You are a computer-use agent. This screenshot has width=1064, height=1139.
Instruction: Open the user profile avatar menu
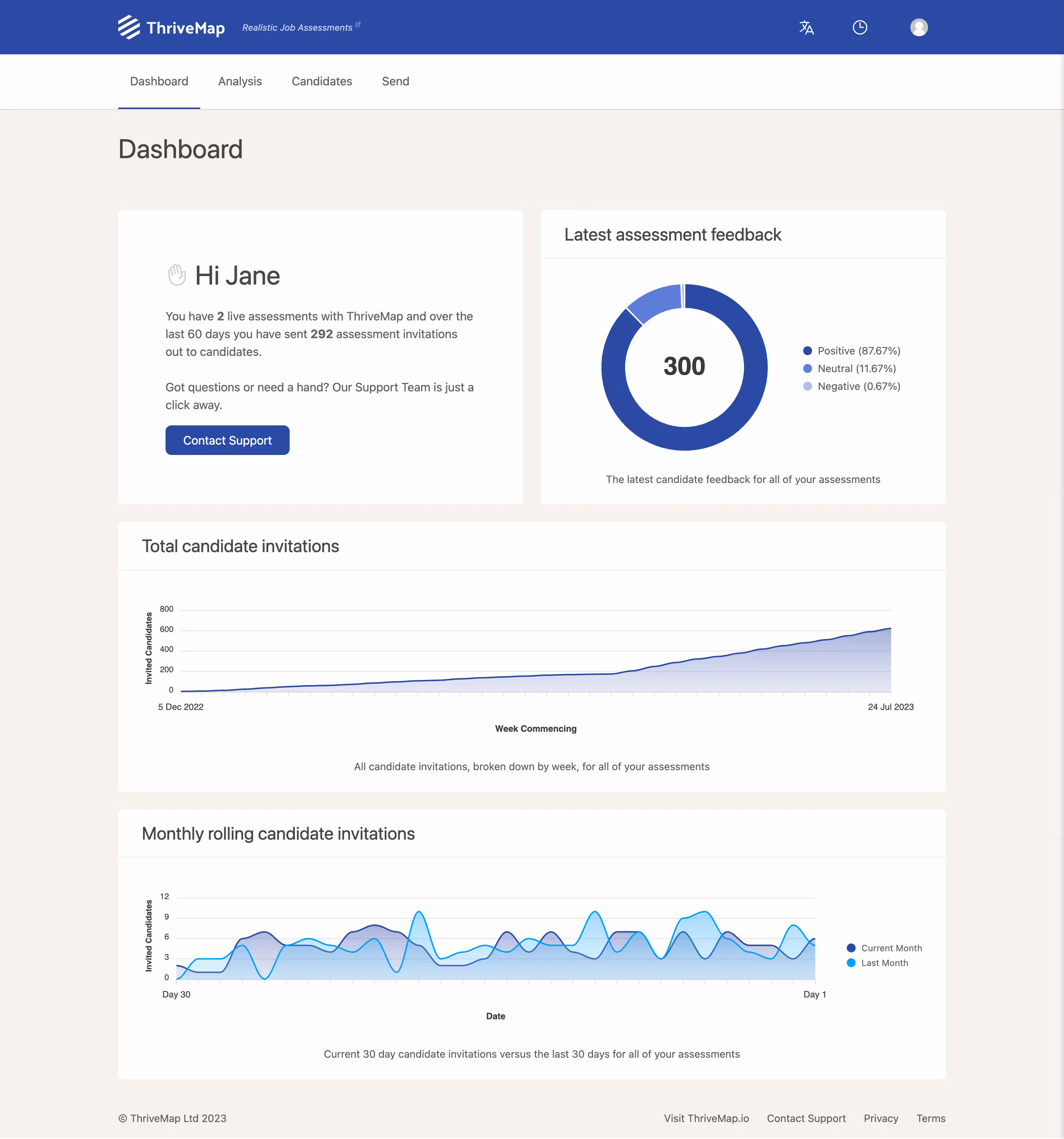(x=918, y=27)
